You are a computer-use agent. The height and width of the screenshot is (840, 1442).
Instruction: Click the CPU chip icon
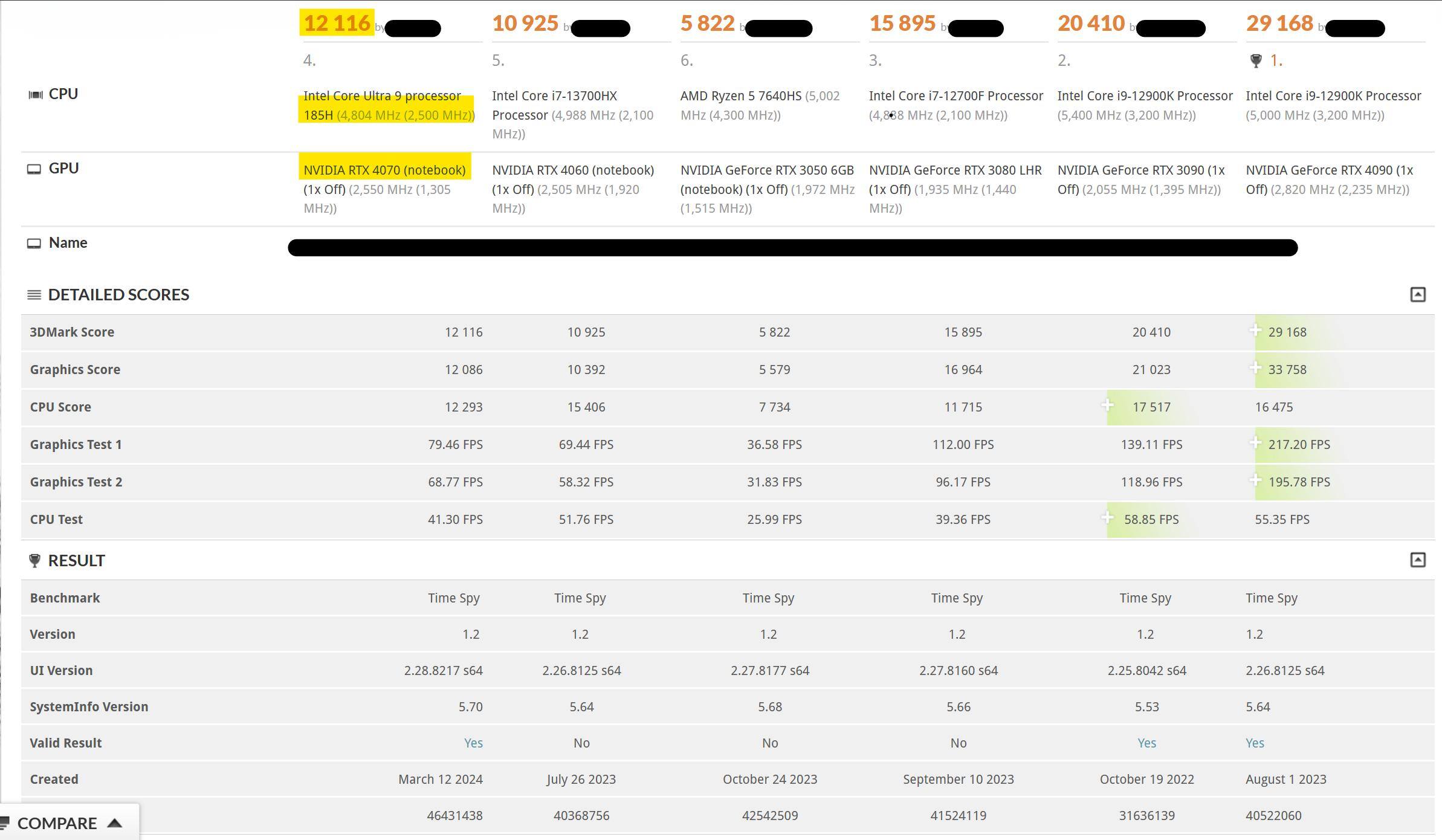click(x=36, y=94)
